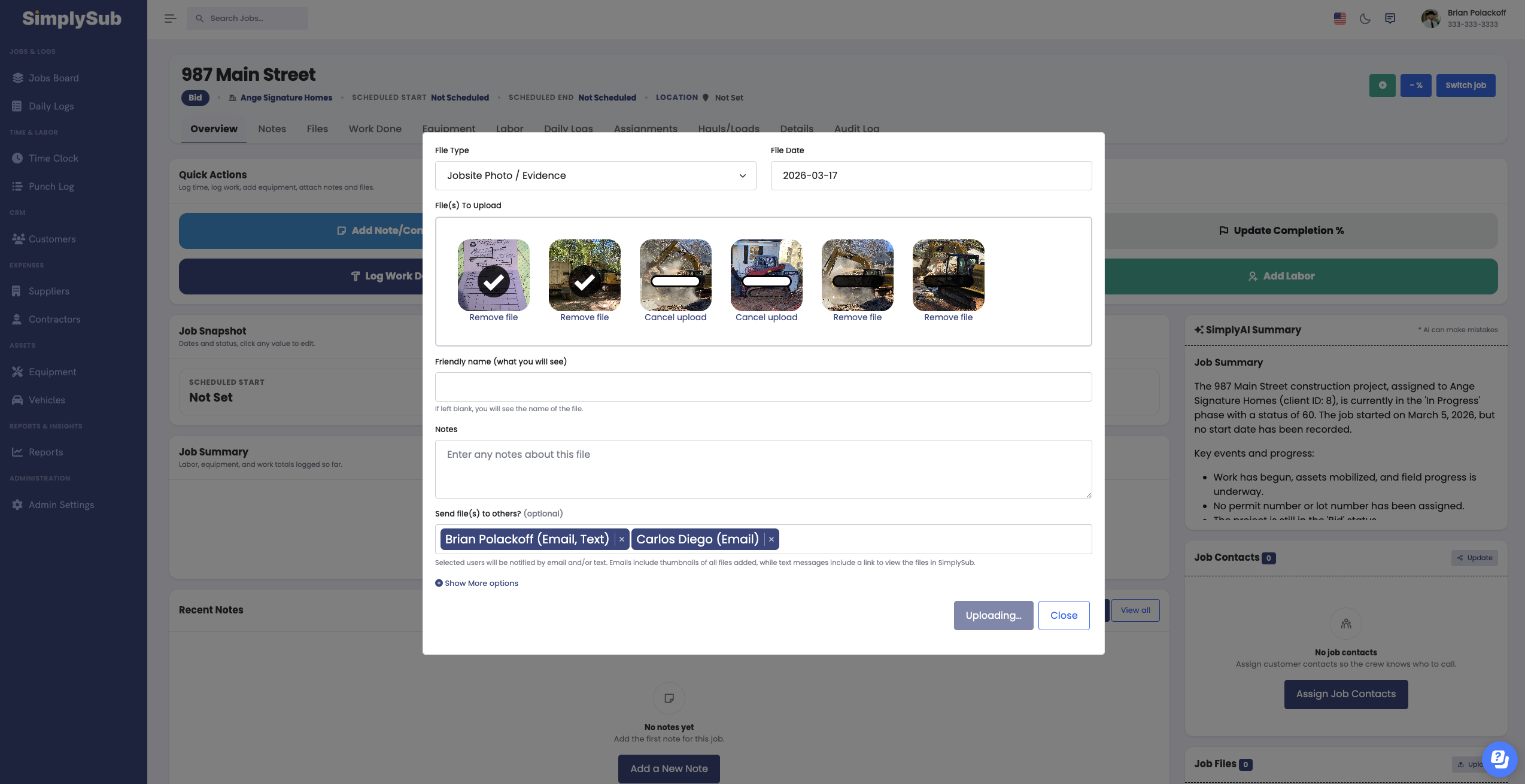Image resolution: width=1525 pixels, height=784 pixels.
Task: Cancel upload of the red skid steer photo
Action: point(766,317)
